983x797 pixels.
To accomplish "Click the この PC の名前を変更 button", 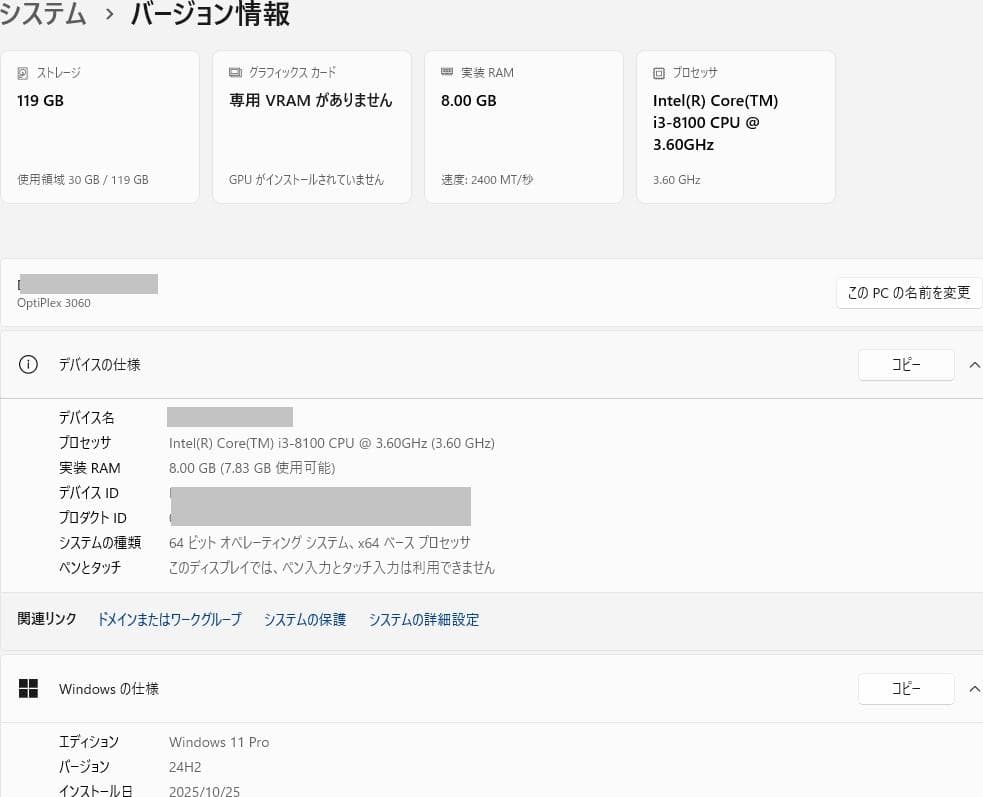I will point(908,292).
